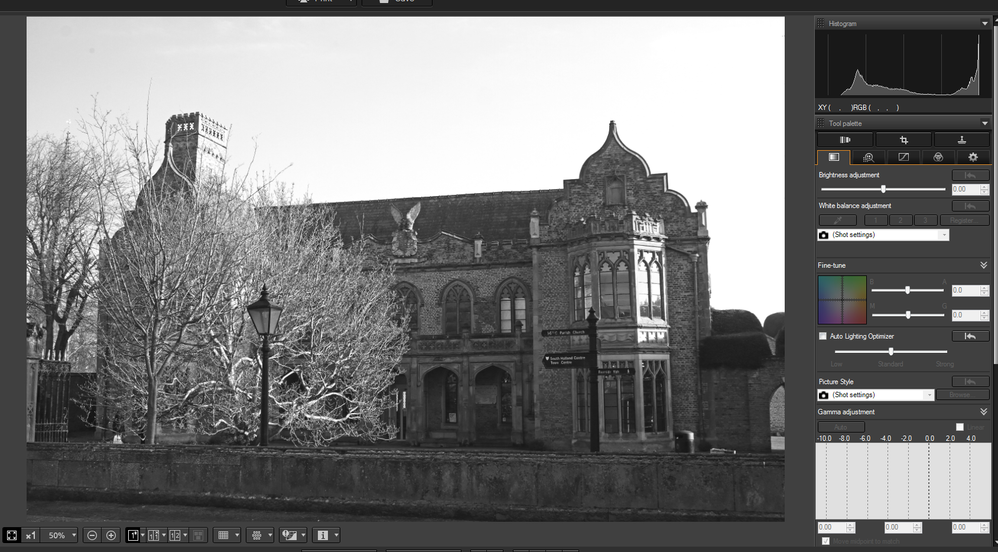Zoom out with the minus magnifier icon
998x552 pixels.
click(91, 535)
